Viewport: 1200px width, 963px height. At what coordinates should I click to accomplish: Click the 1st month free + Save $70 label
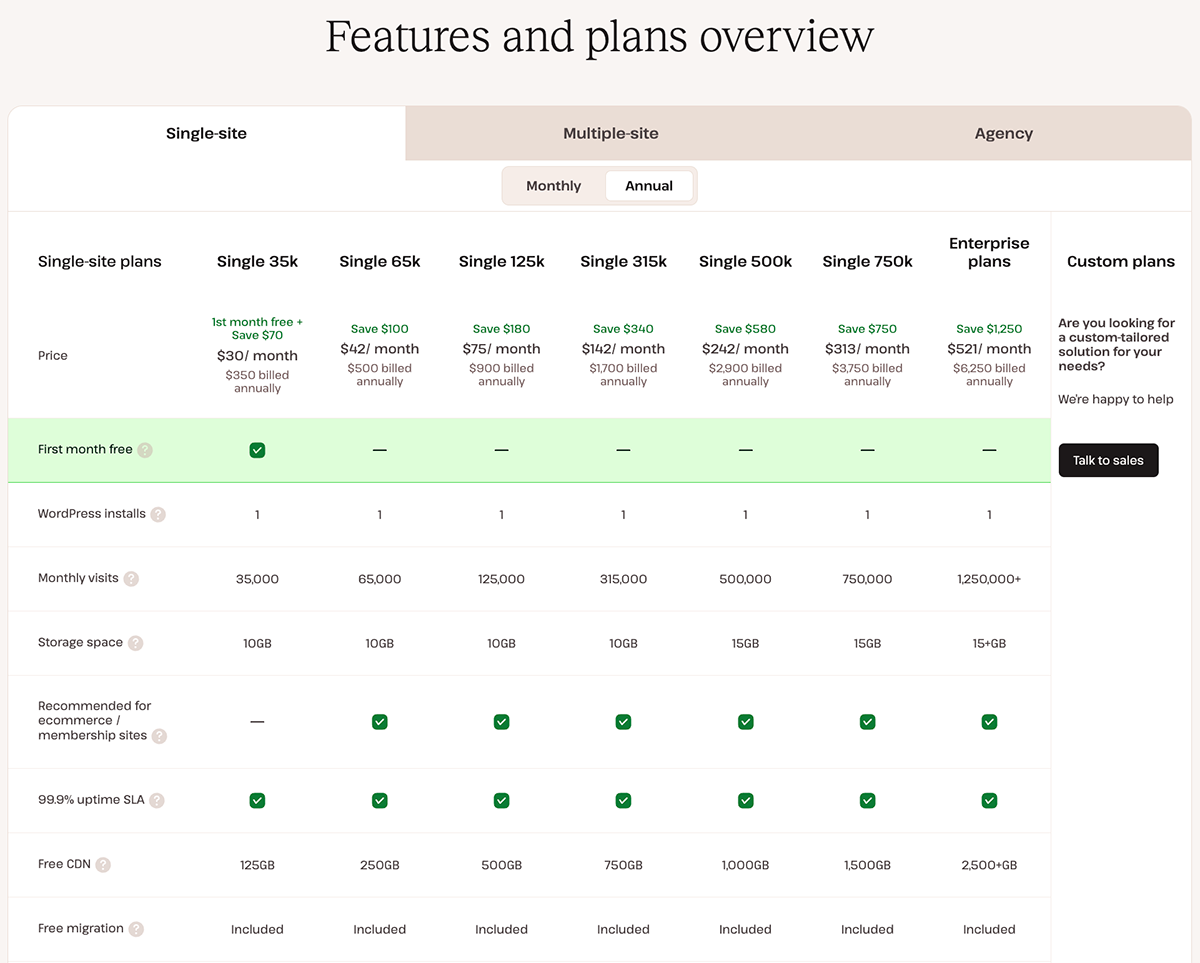(x=257, y=329)
